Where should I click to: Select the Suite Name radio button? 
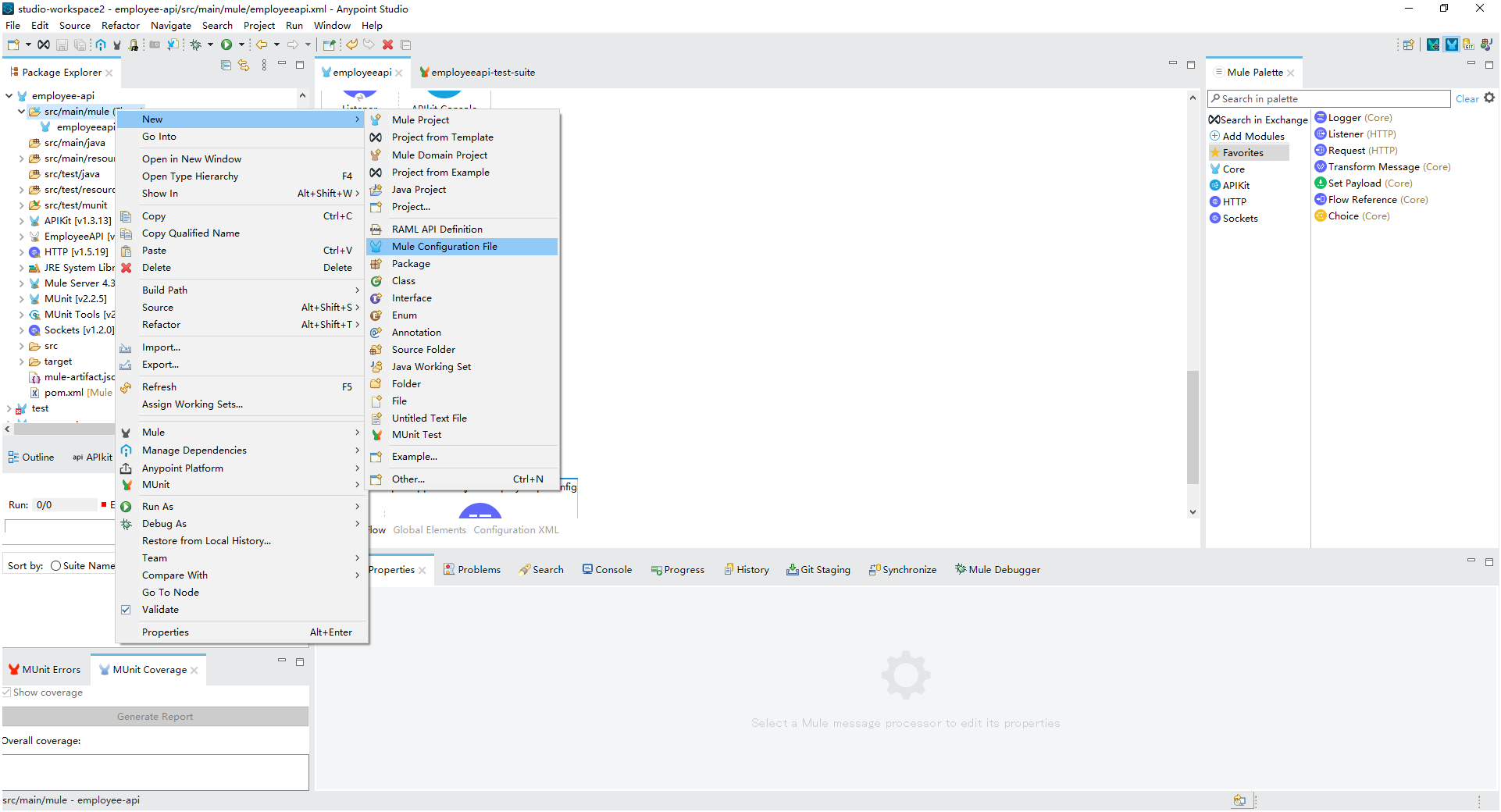[x=55, y=566]
